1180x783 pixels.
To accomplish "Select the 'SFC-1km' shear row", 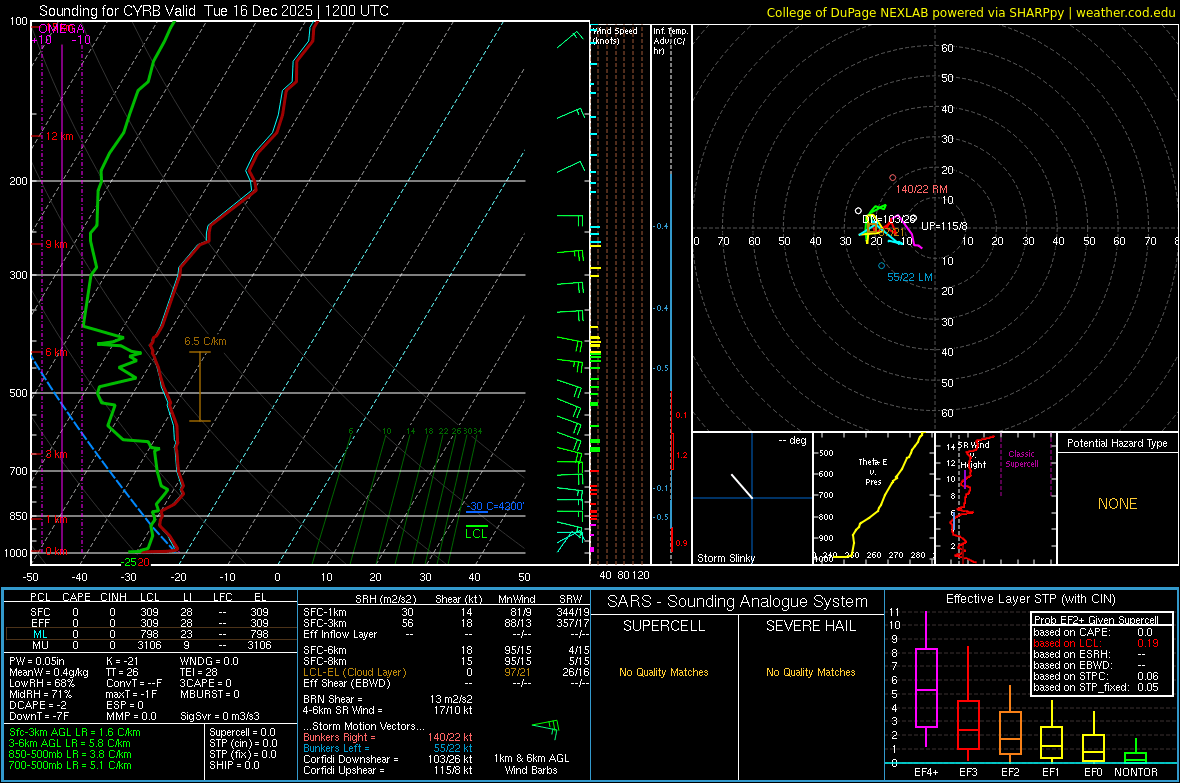I will (446, 612).
